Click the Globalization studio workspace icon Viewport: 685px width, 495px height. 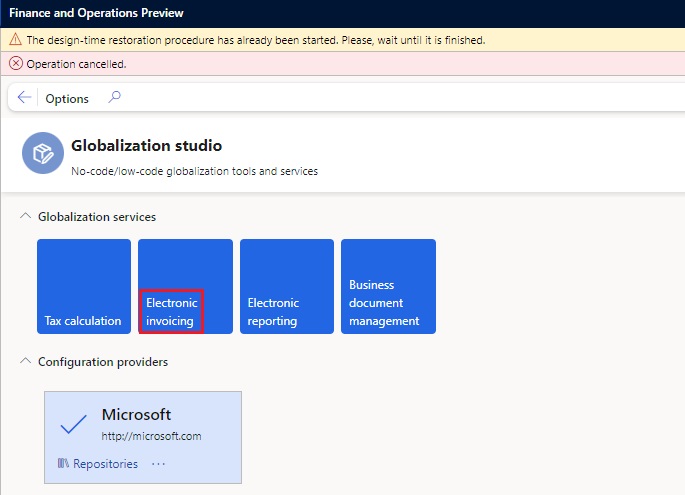tap(43, 153)
